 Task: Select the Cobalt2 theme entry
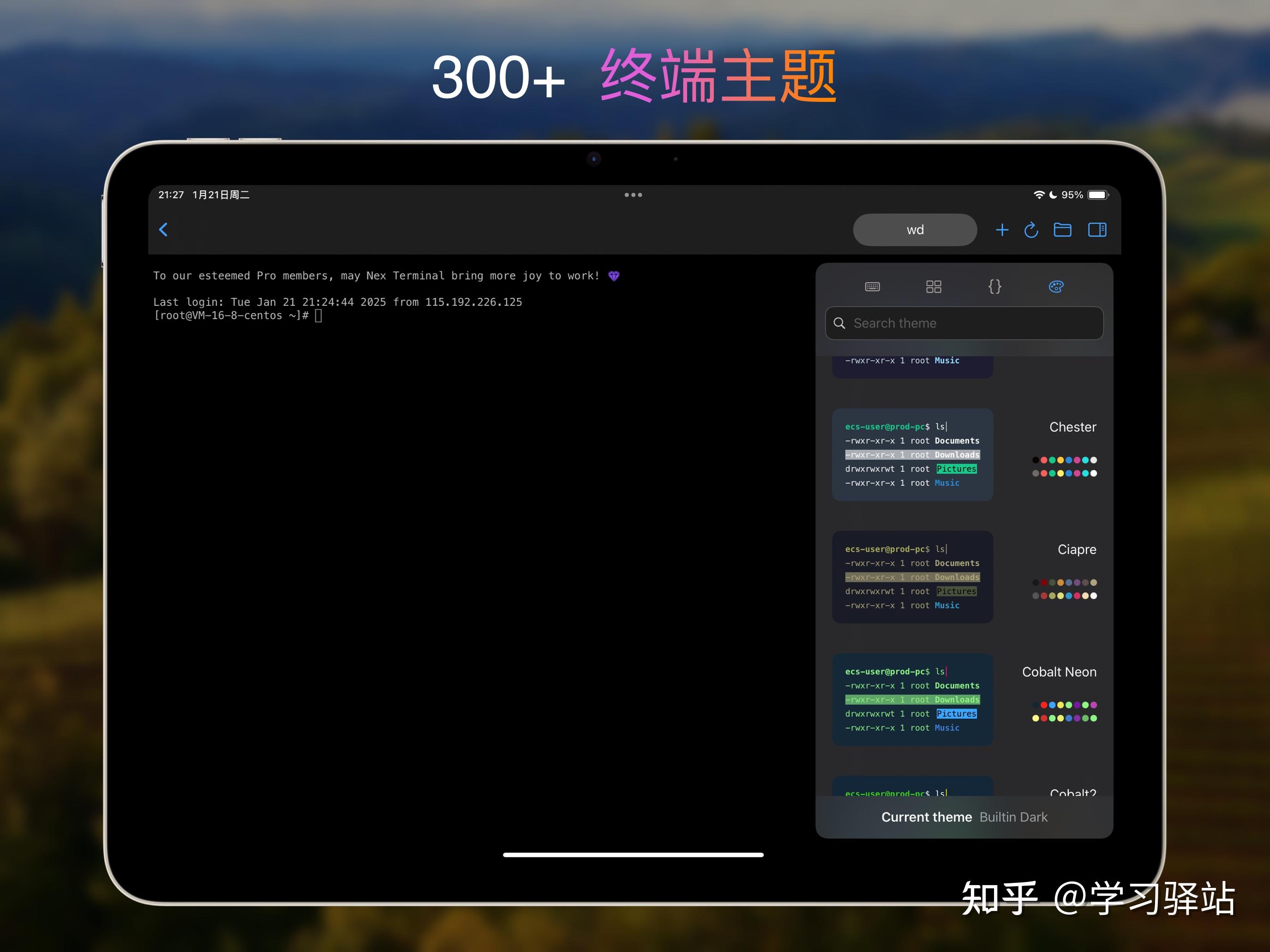point(1072,794)
